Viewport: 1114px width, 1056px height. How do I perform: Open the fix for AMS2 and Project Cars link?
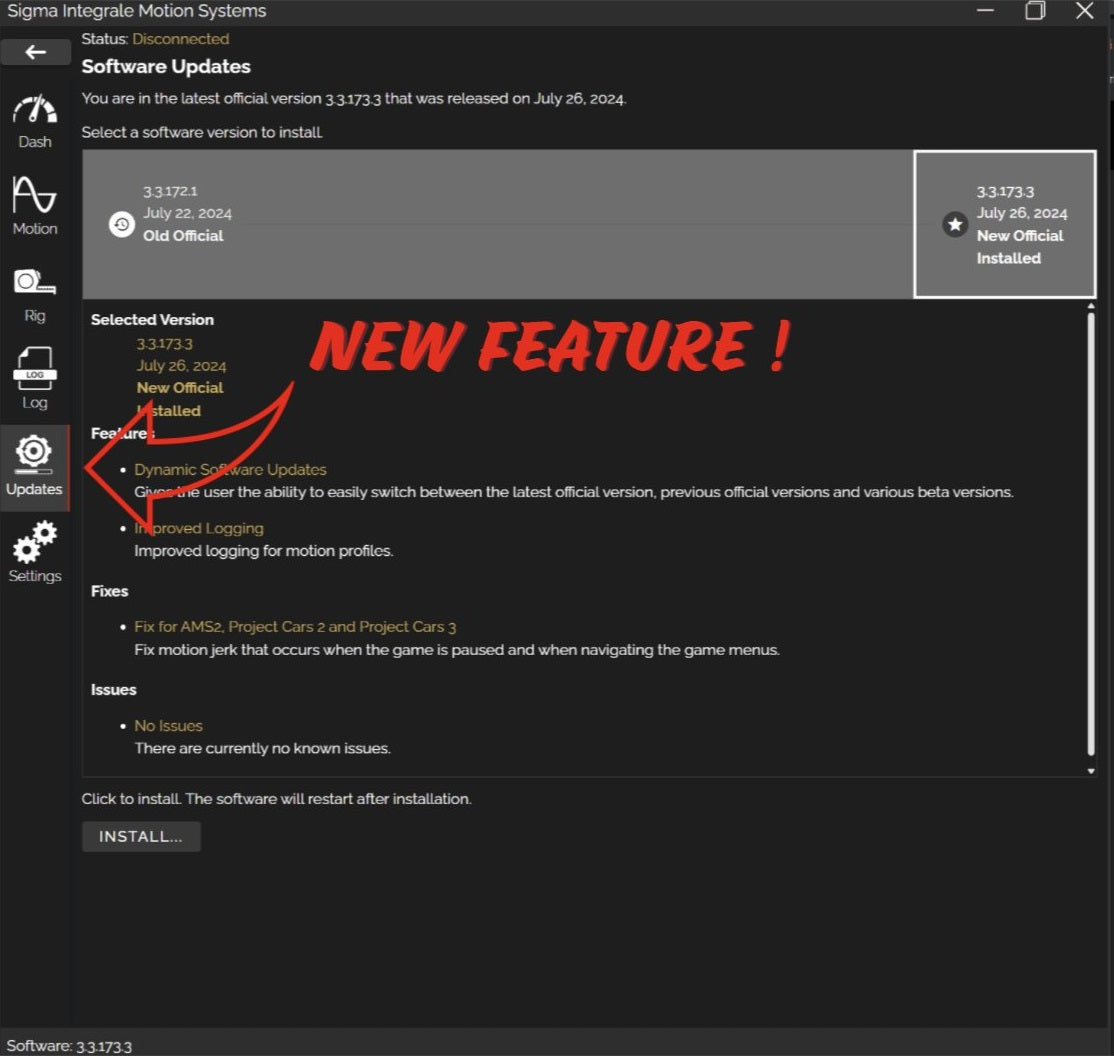point(295,626)
